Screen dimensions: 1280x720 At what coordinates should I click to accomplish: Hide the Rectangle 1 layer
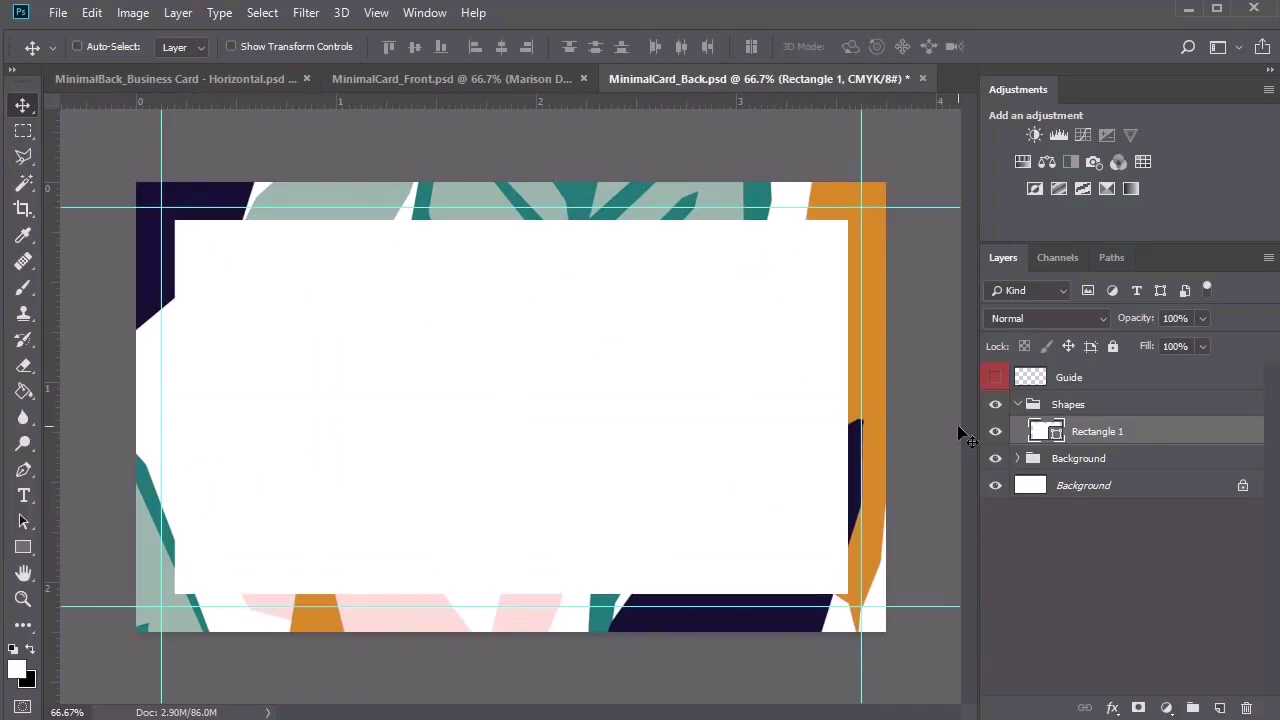(995, 432)
